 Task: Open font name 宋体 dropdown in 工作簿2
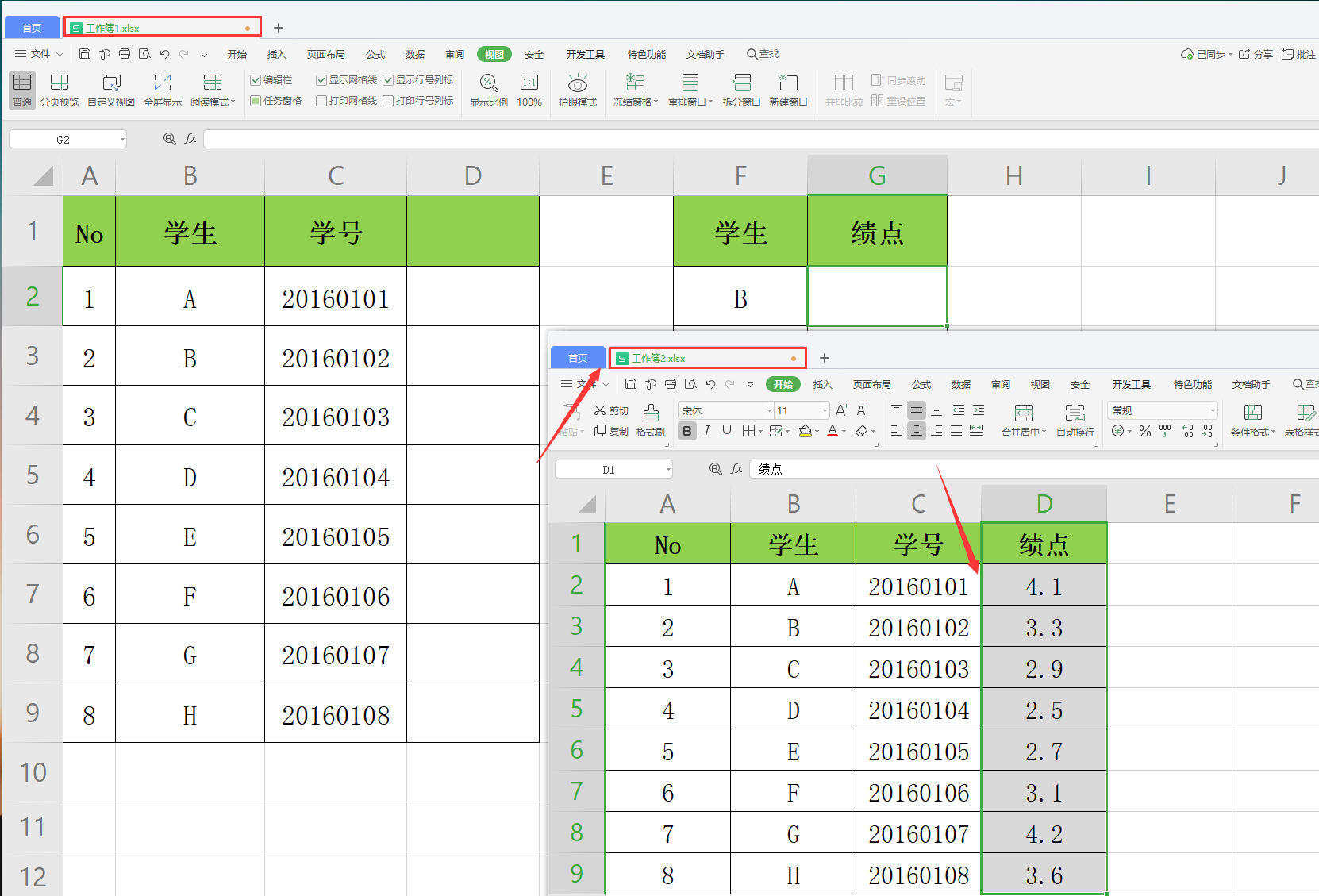pos(769,410)
